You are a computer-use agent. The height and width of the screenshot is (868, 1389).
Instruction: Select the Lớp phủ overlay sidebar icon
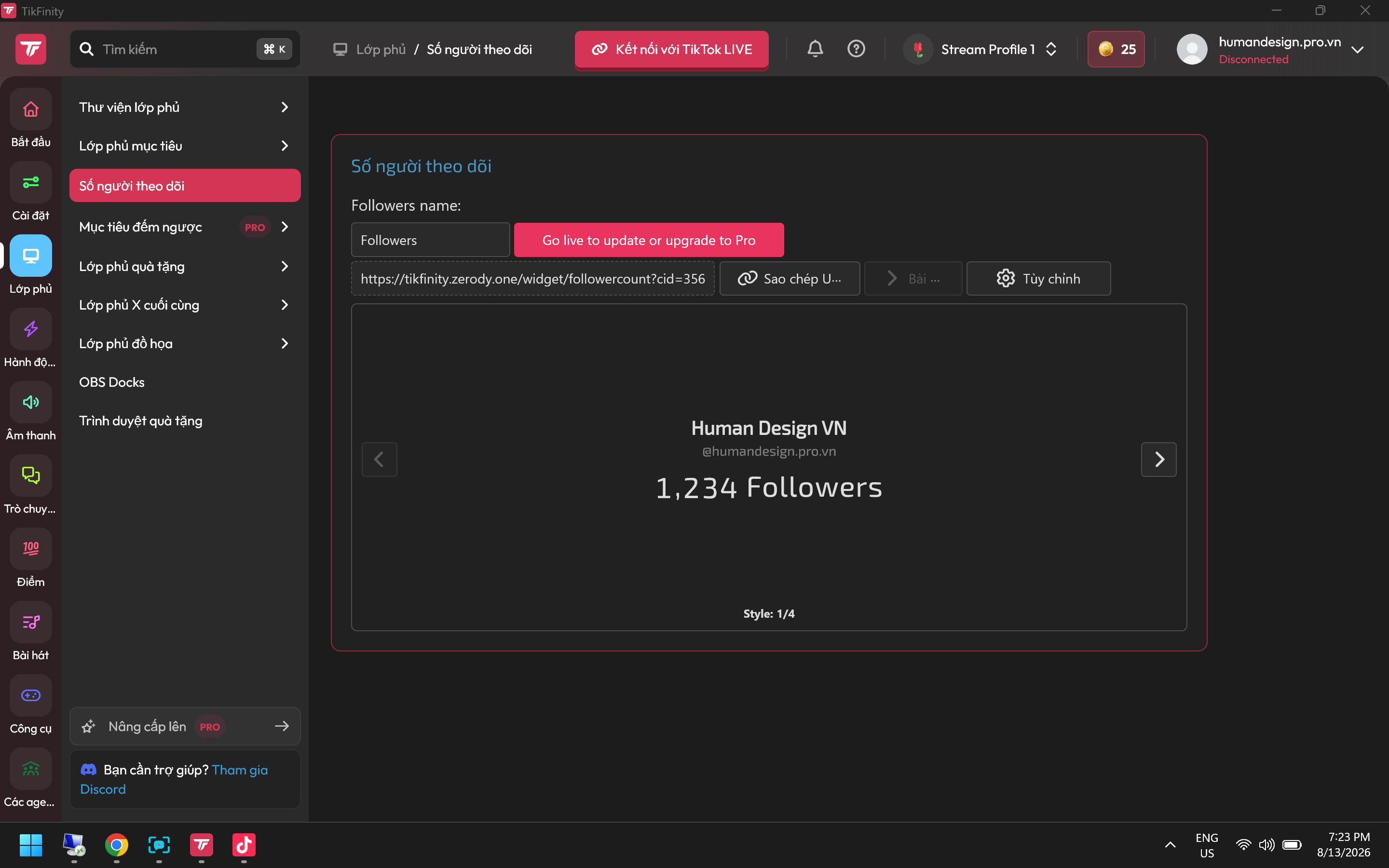coord(31,256)
